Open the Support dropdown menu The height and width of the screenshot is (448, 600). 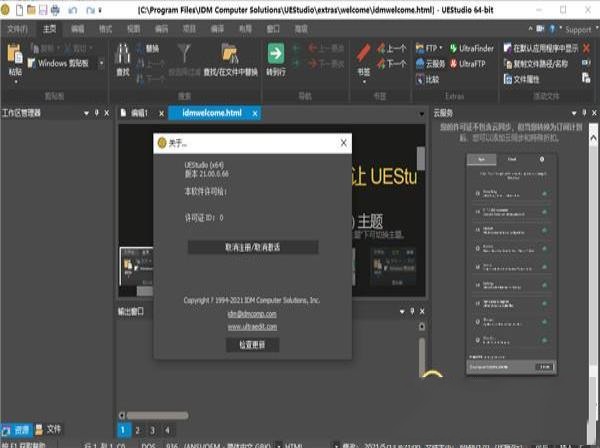point(576,30)
